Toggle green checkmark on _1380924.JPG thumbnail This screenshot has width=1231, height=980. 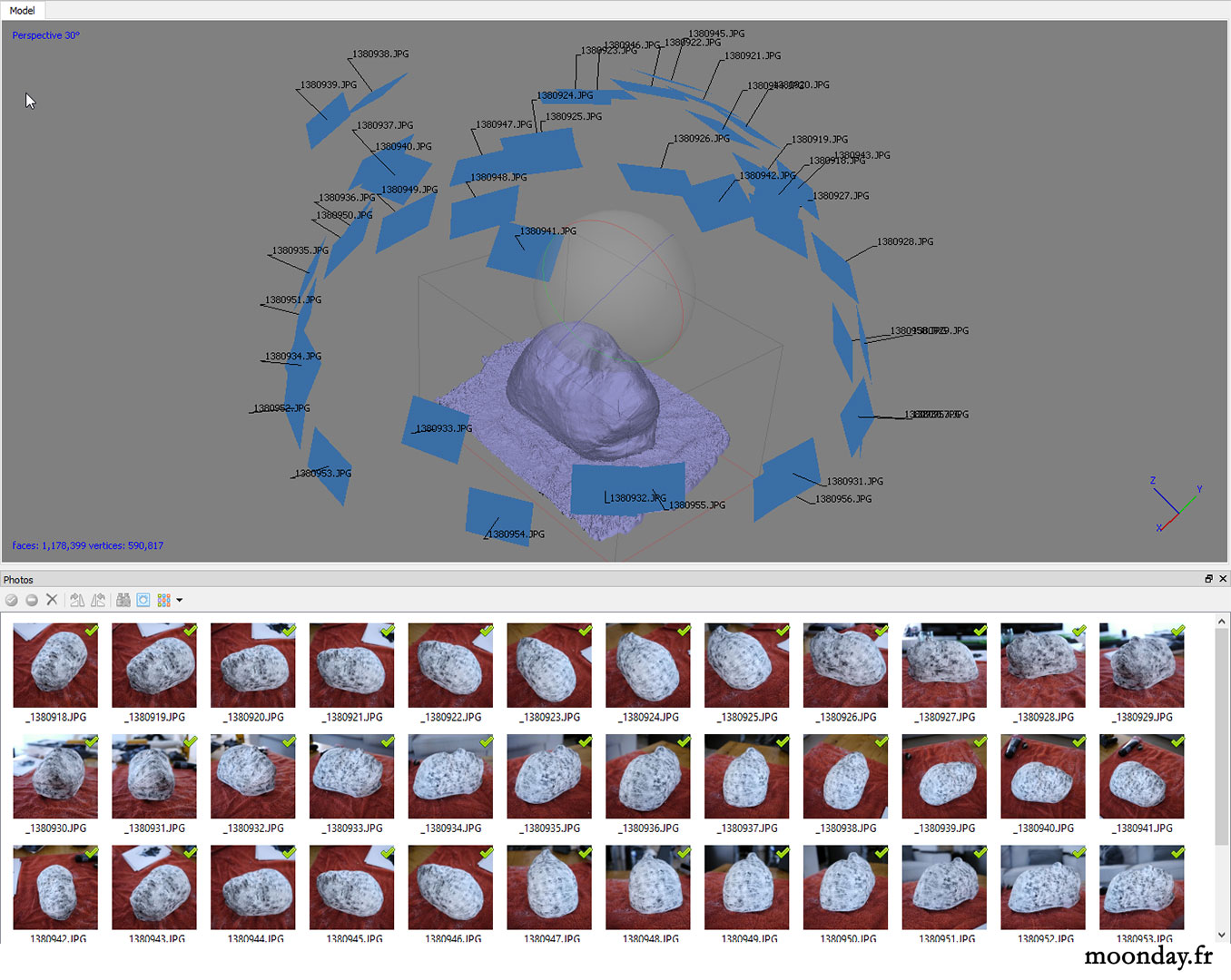click(x=684, y=630)
